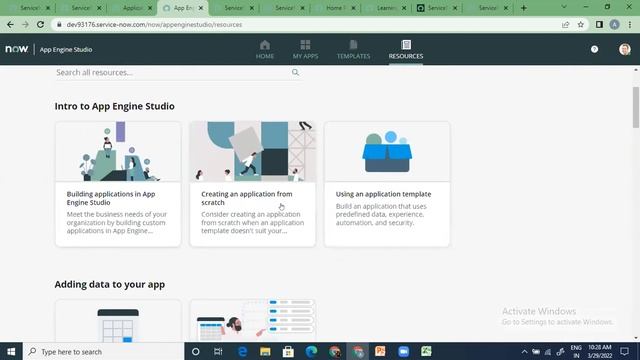The image size is (640, 360).
Task: Open File Explorer from taskbar
Action: coord(265,351)
